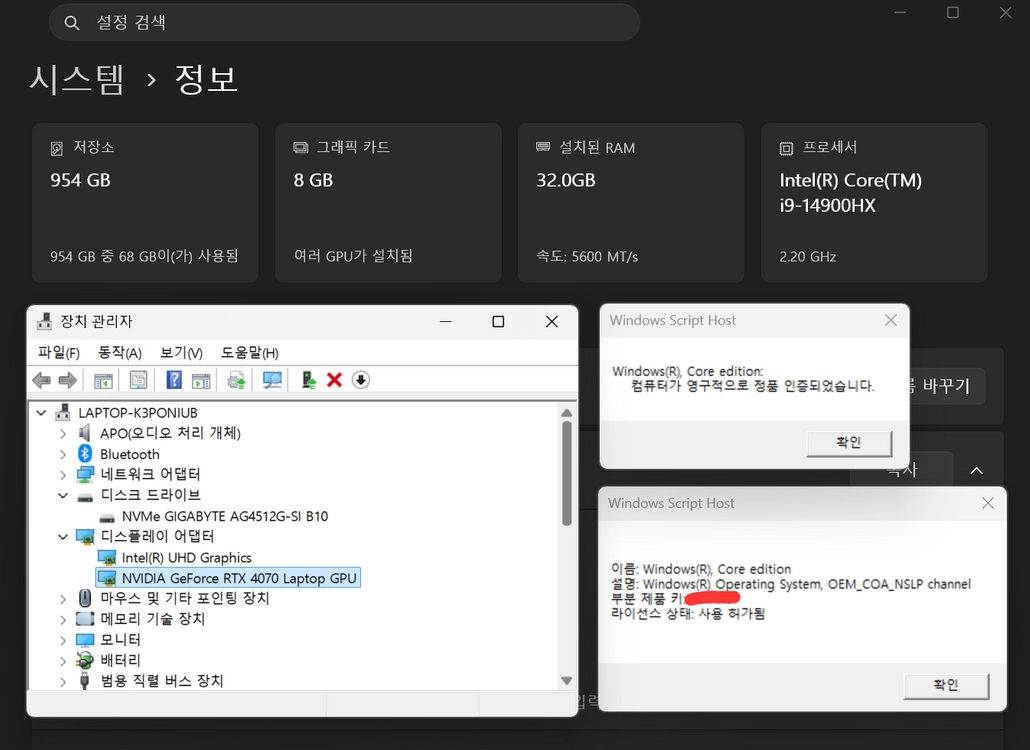Expand the 마우스 및 기타 포인팅 장치 category
This screenshot has width=1030, height=750.
(x=63, y=598)
